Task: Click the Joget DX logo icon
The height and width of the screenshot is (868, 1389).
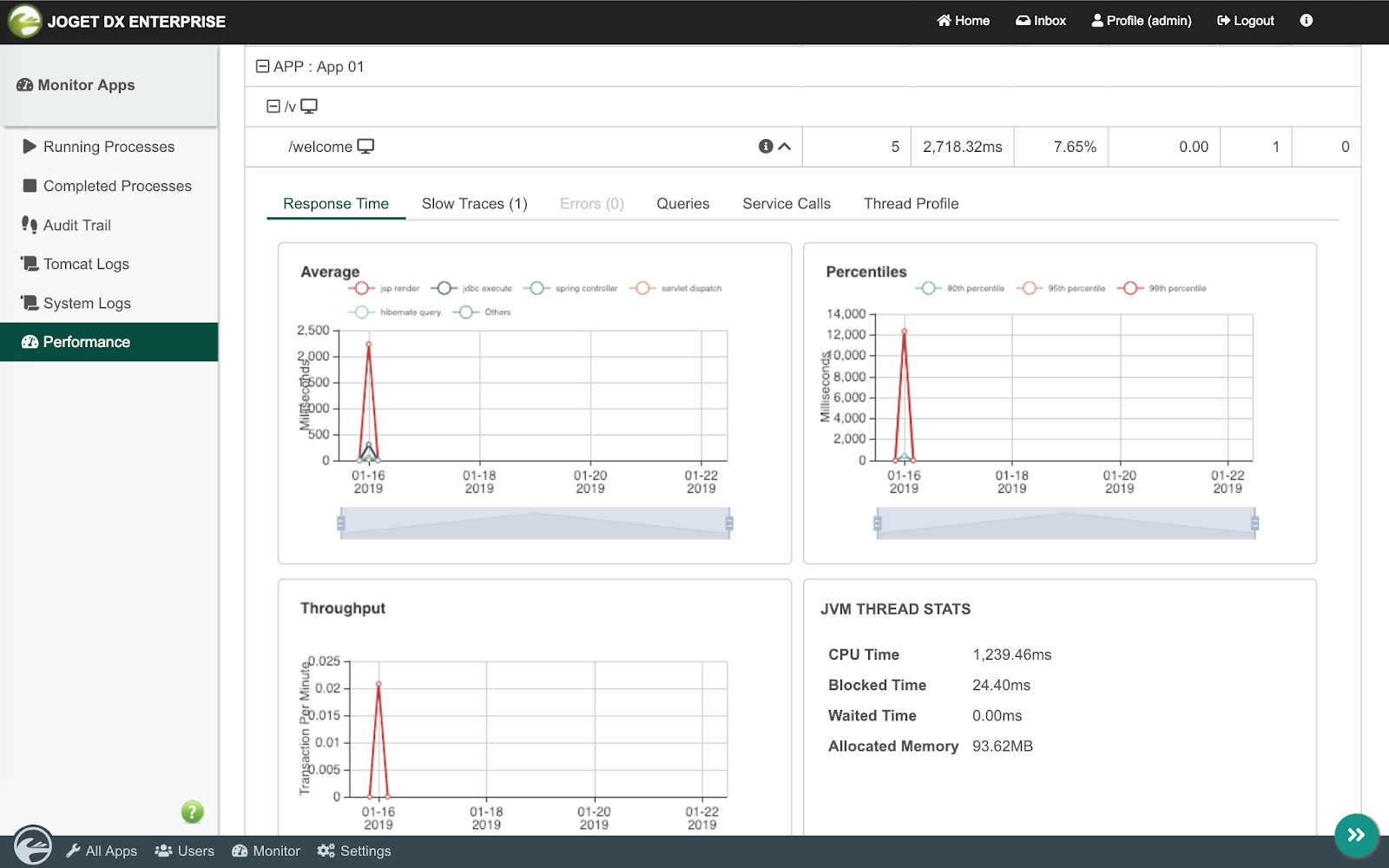Action: click(24, 21)
